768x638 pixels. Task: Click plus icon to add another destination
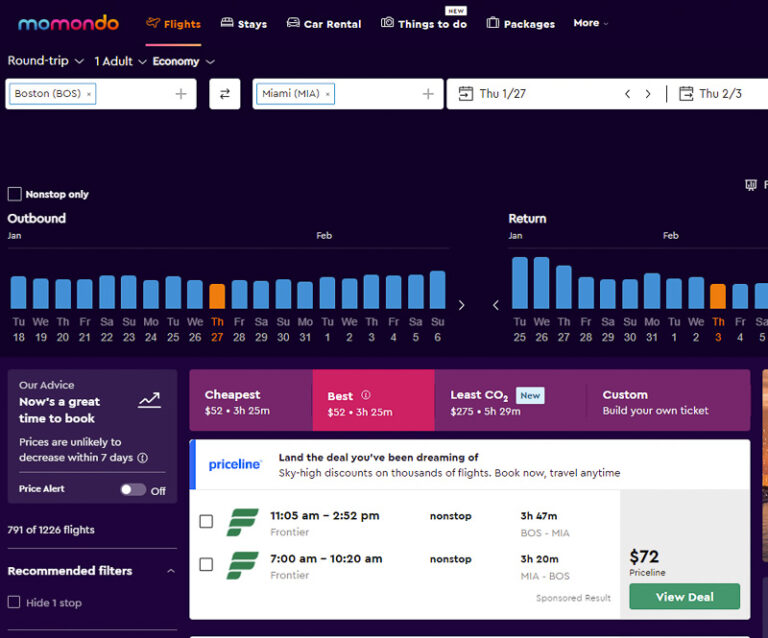click(x=428, y=94)
